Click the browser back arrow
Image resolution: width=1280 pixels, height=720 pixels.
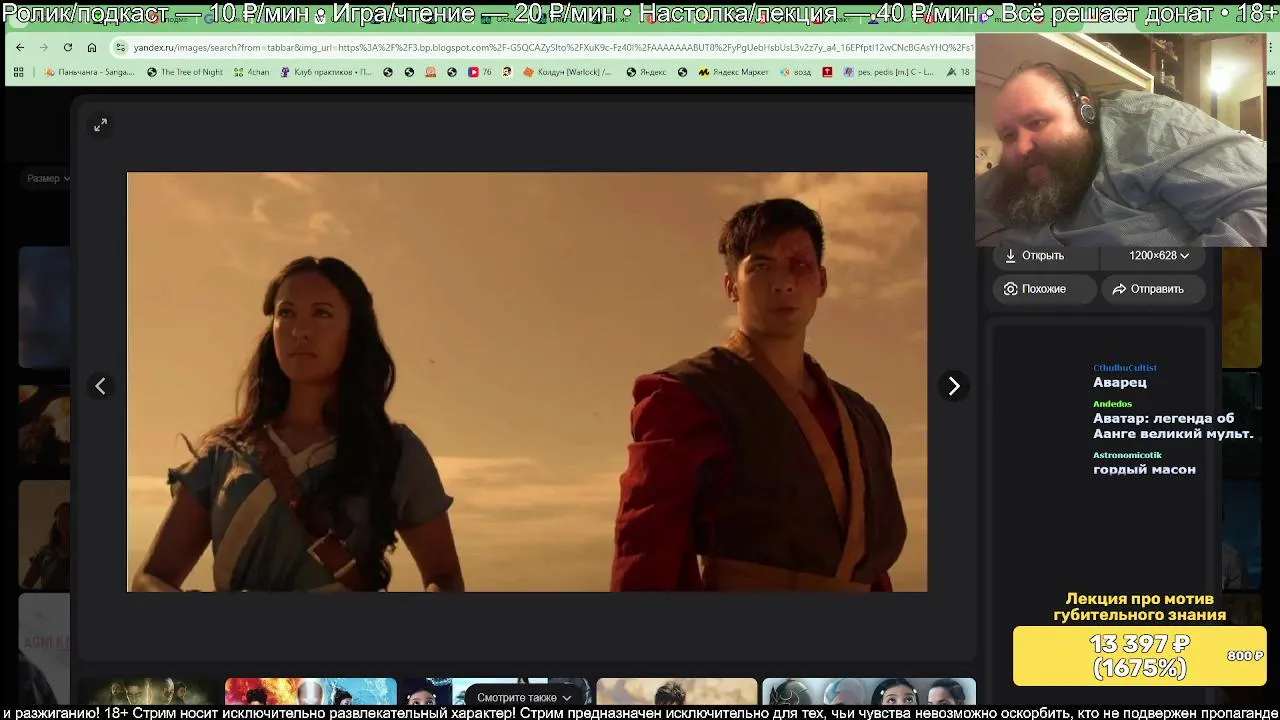[20, 47]
